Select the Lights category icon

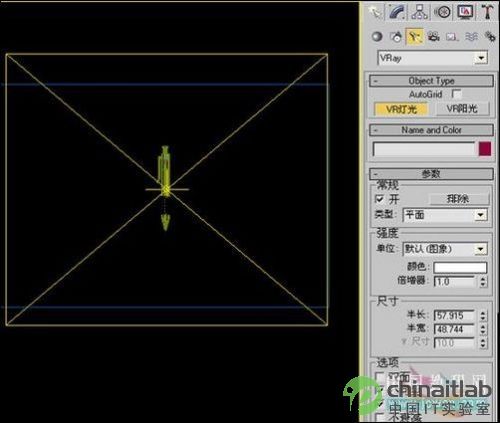coord(415,36)
